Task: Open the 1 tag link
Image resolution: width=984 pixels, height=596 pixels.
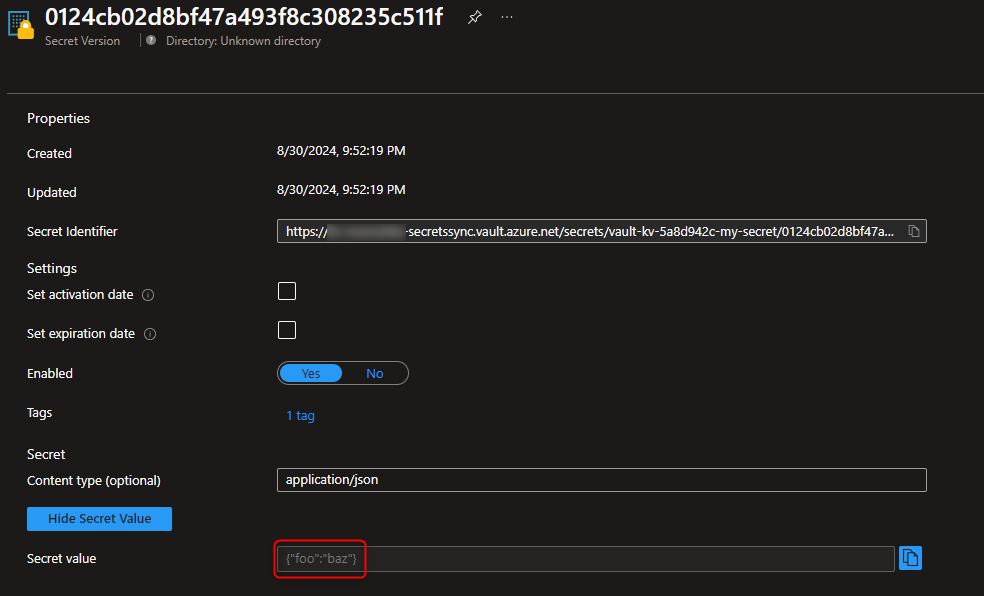Action: tap(300, 415)
